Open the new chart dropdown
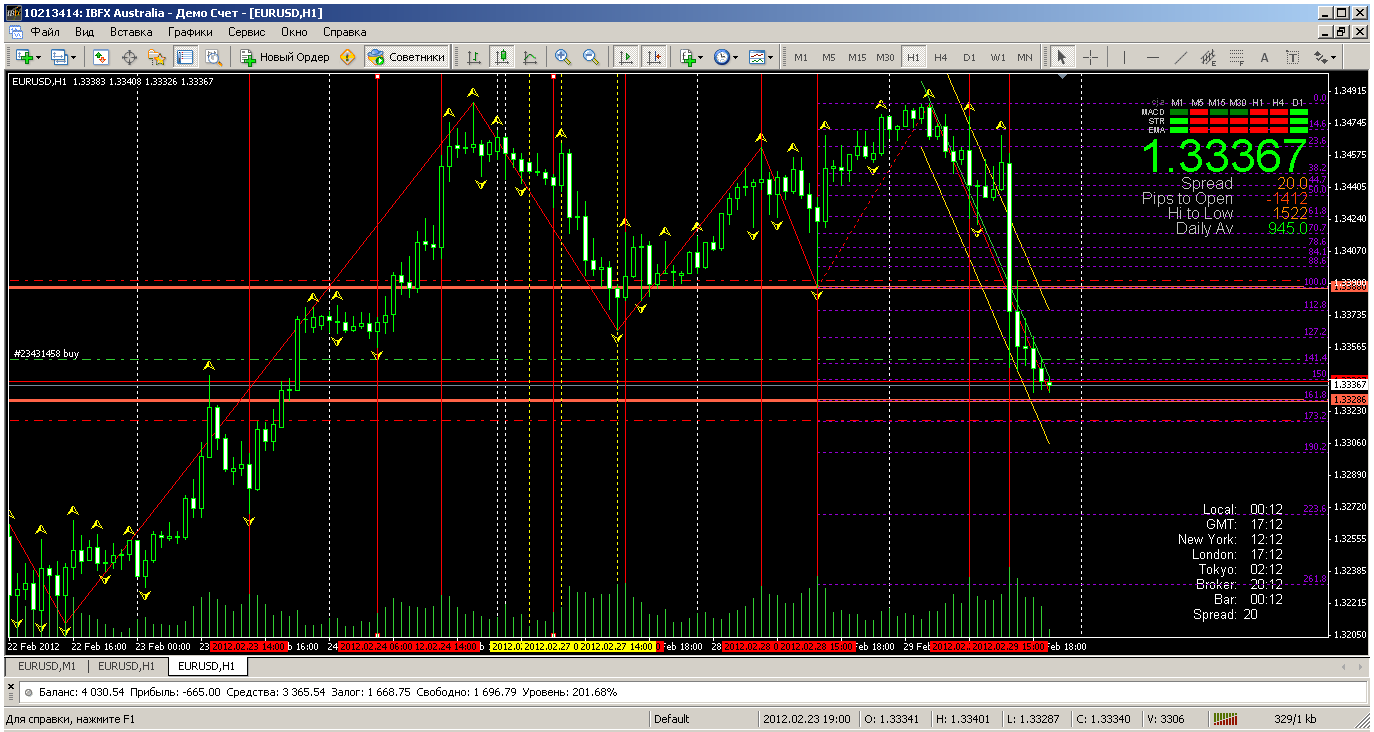The height and width of the screenshot is (732, 1374). 27,57
